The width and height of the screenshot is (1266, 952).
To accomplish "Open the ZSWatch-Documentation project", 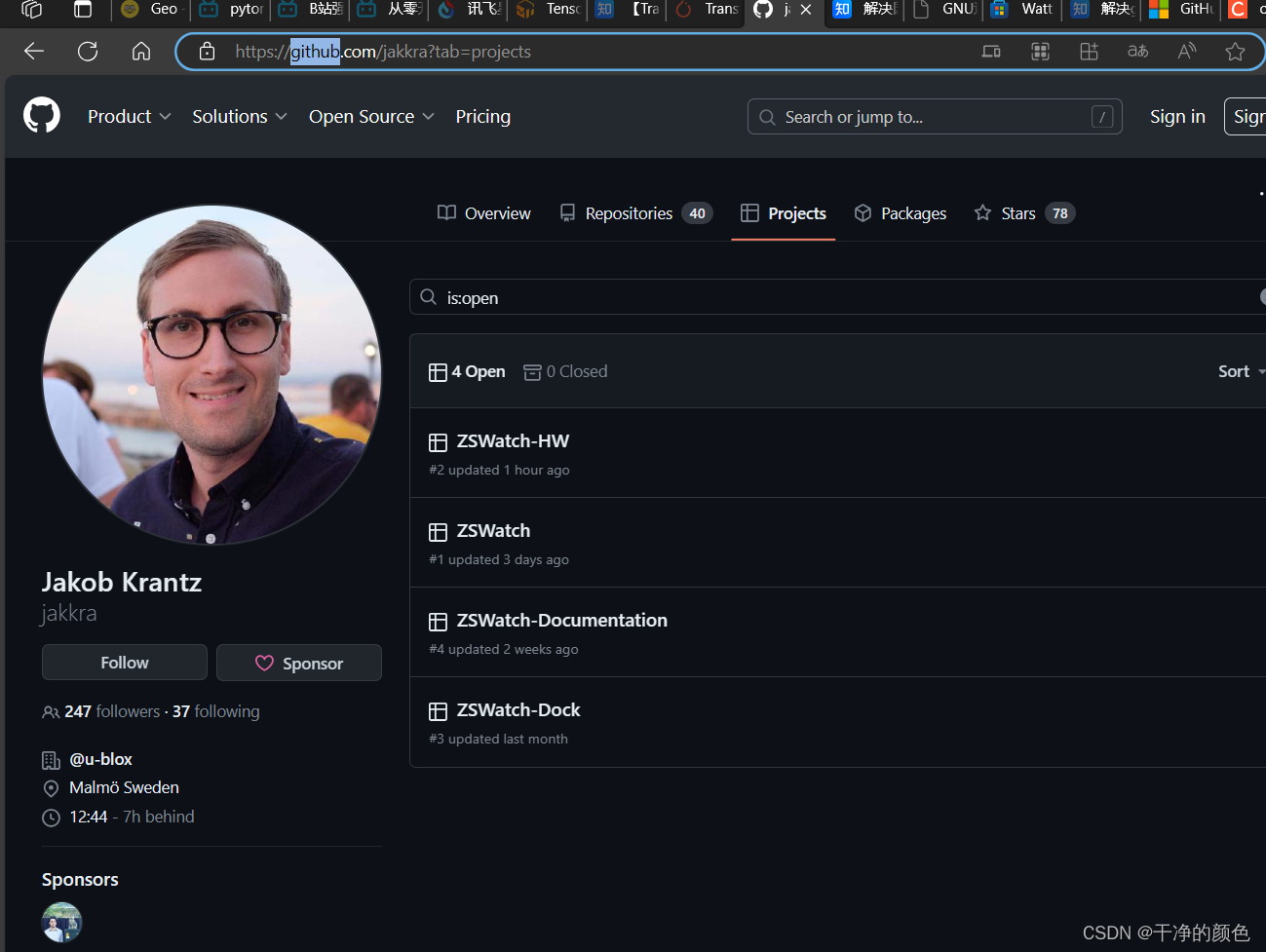I will click(x=561, y=620).
